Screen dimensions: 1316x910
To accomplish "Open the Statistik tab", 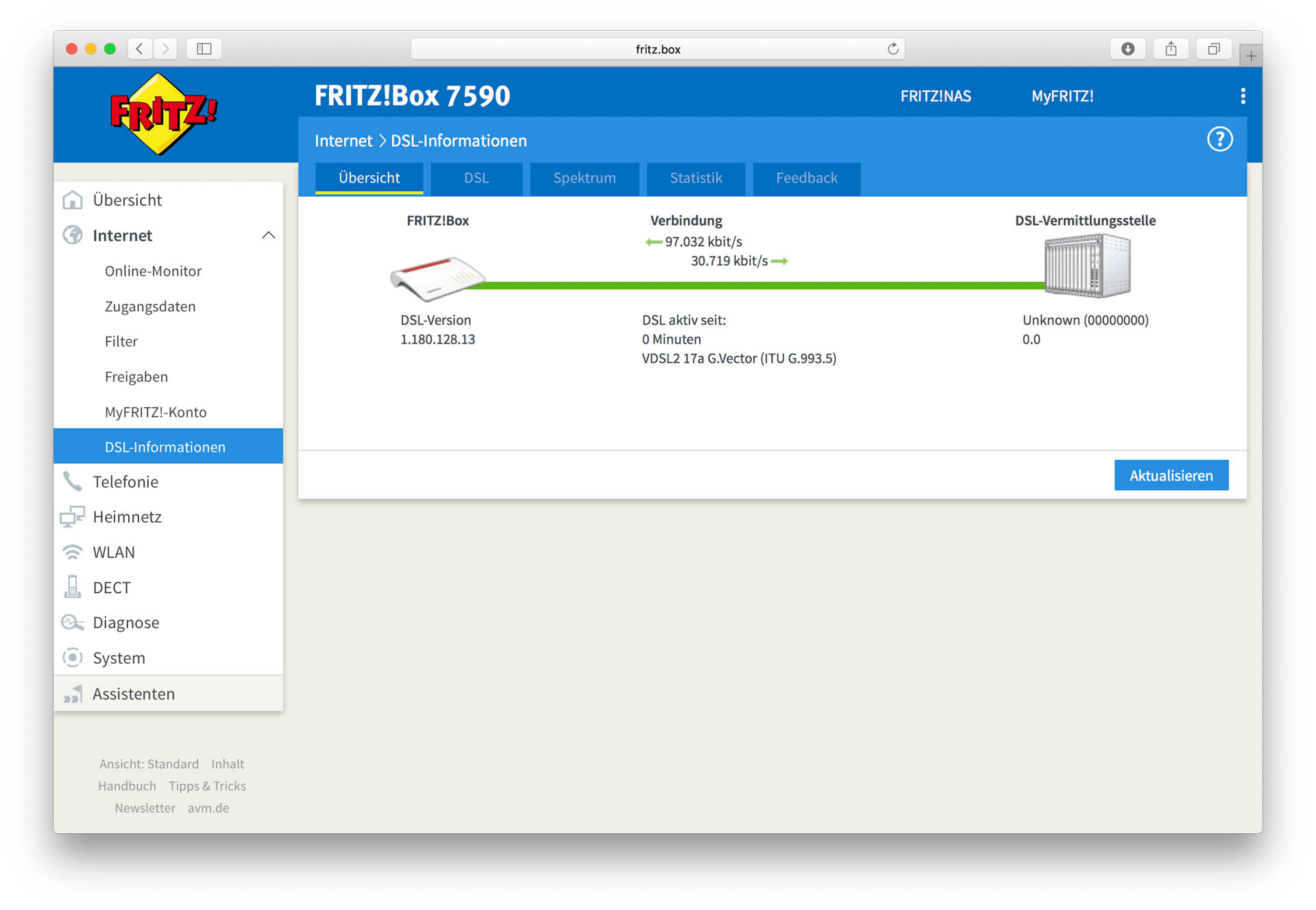I will pos(696,178).
